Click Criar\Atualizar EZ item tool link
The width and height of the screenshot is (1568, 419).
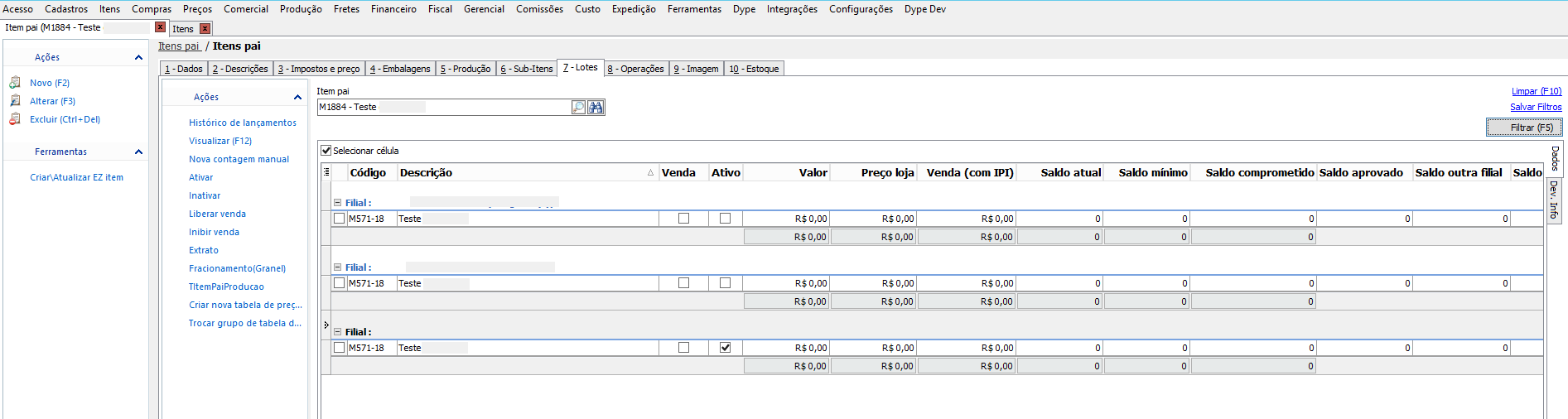click(76, 177)
